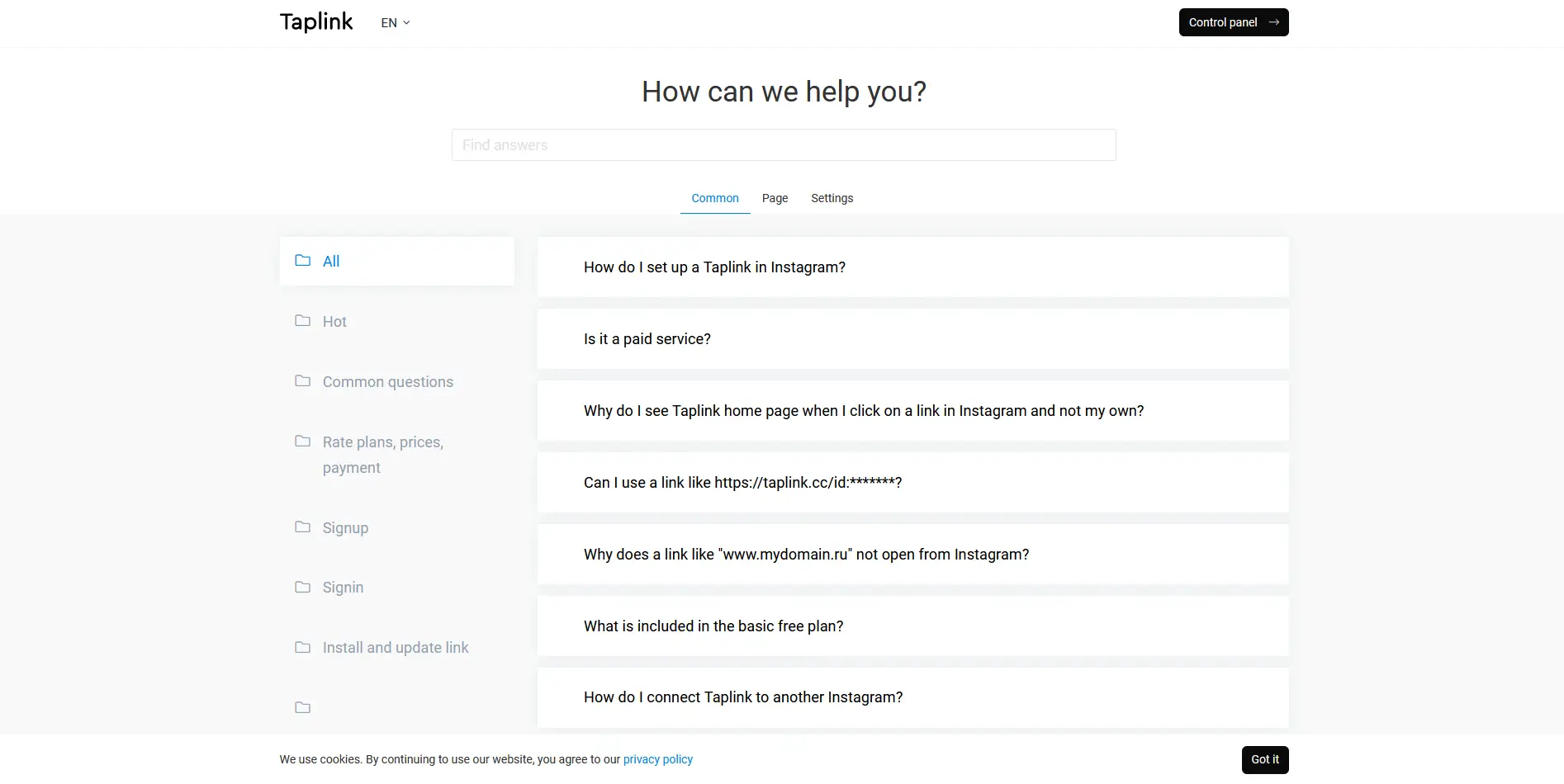Open the EN language dropdown
Viewport: 1564px width, 784px height.
point(396,23)
